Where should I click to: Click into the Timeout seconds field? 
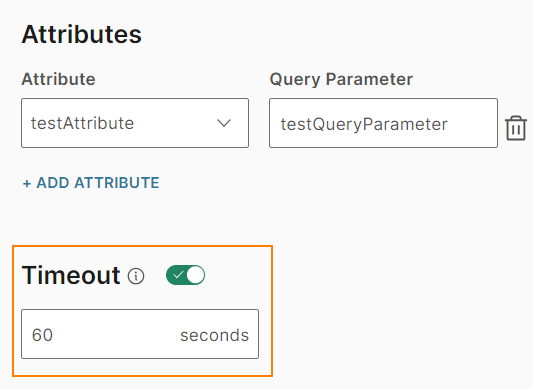point(140,334)
